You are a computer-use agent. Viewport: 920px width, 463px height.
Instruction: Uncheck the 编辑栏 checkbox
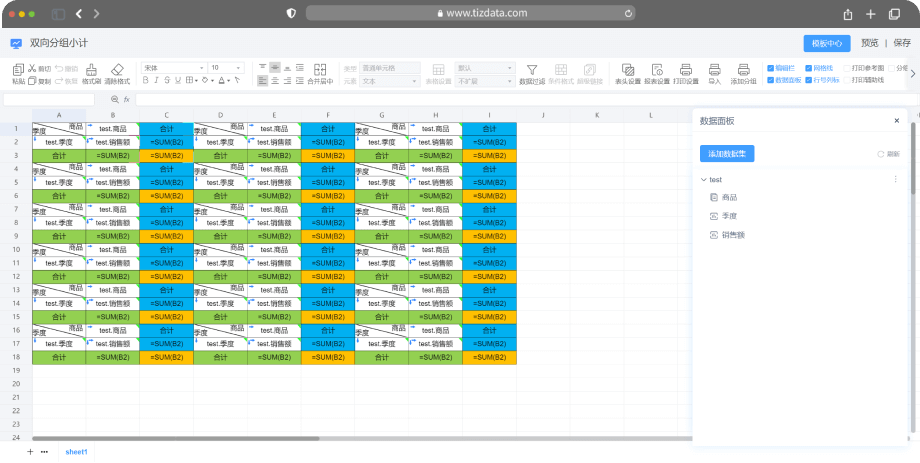(771, 68)
